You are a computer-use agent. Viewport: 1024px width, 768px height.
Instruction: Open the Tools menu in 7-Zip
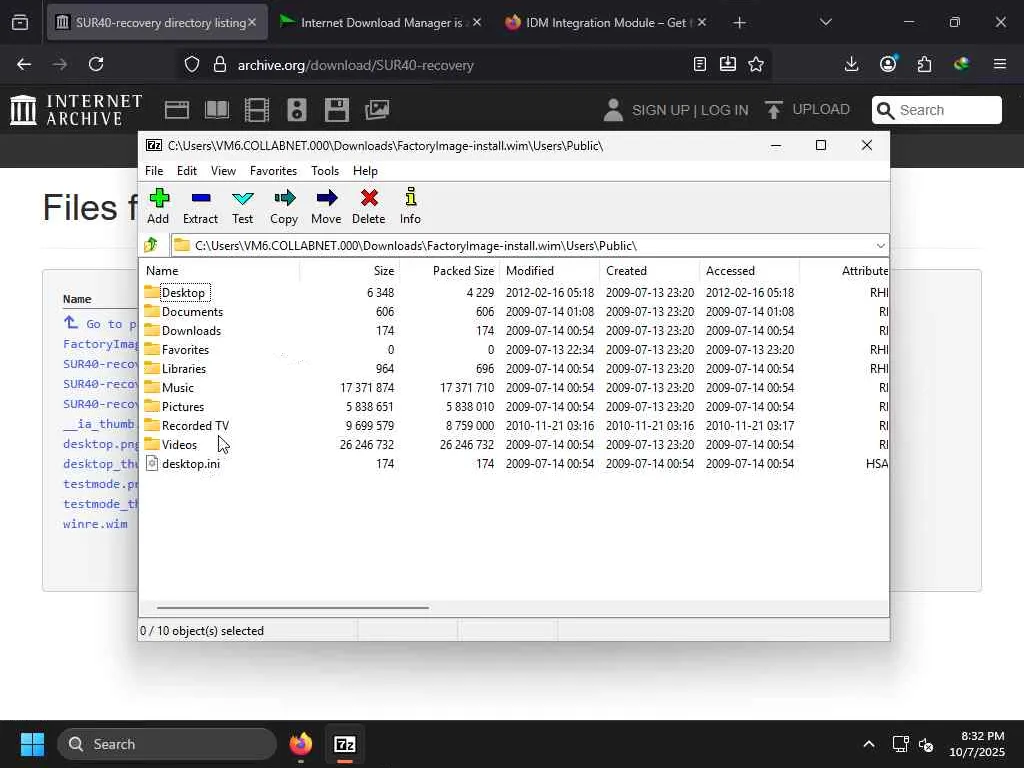point(325,170)
